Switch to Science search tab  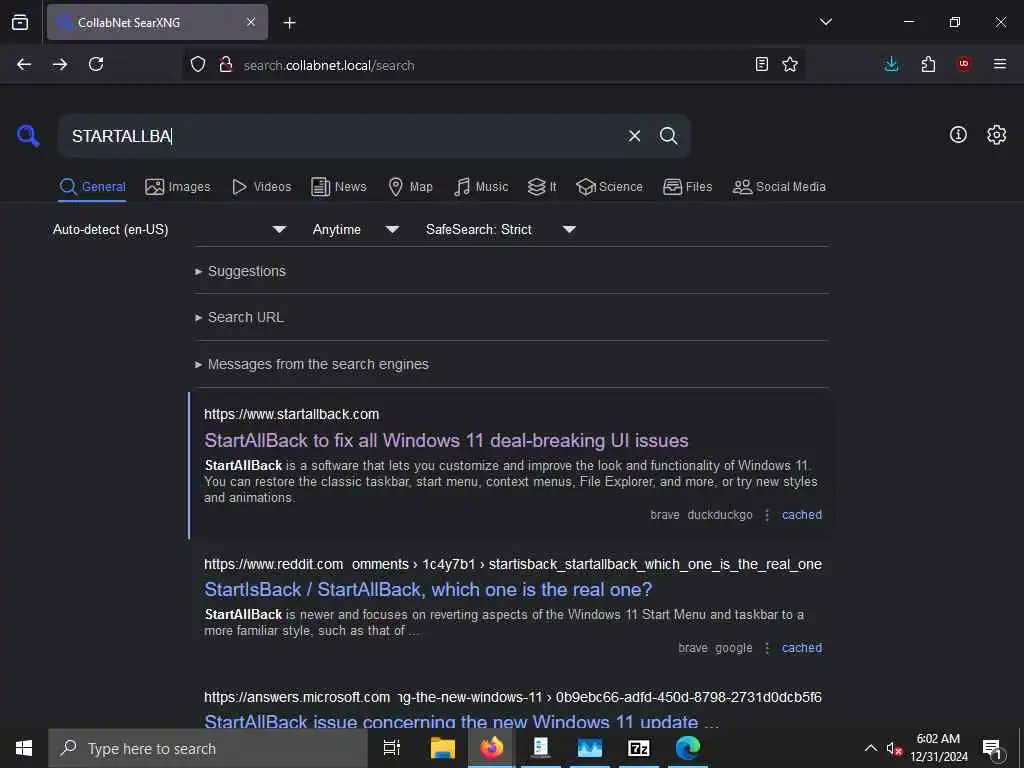click(609, 187)
